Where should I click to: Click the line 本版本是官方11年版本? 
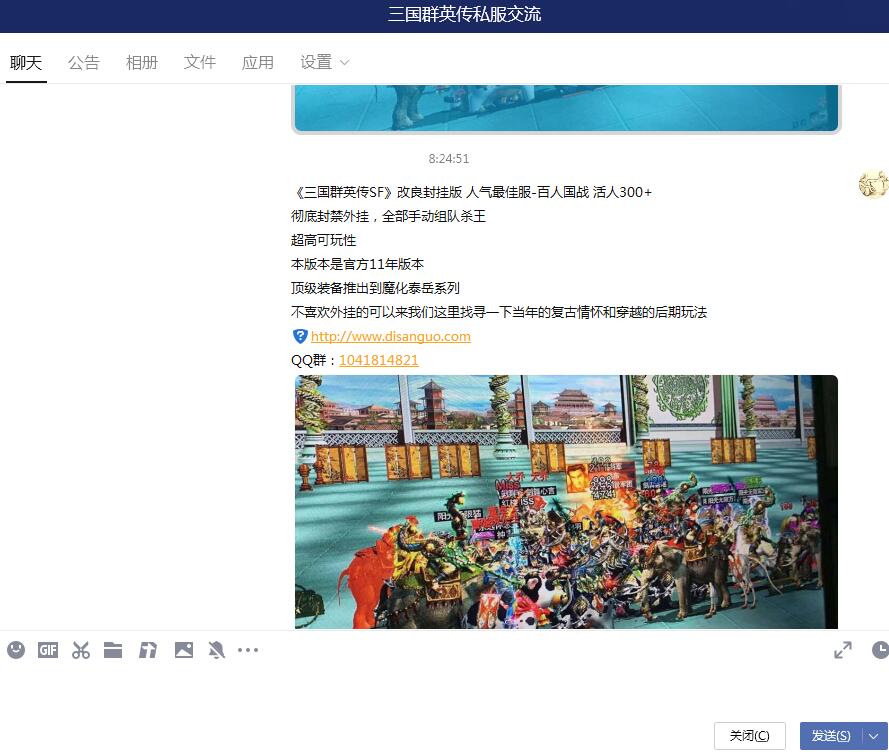[x=357, y=264]
